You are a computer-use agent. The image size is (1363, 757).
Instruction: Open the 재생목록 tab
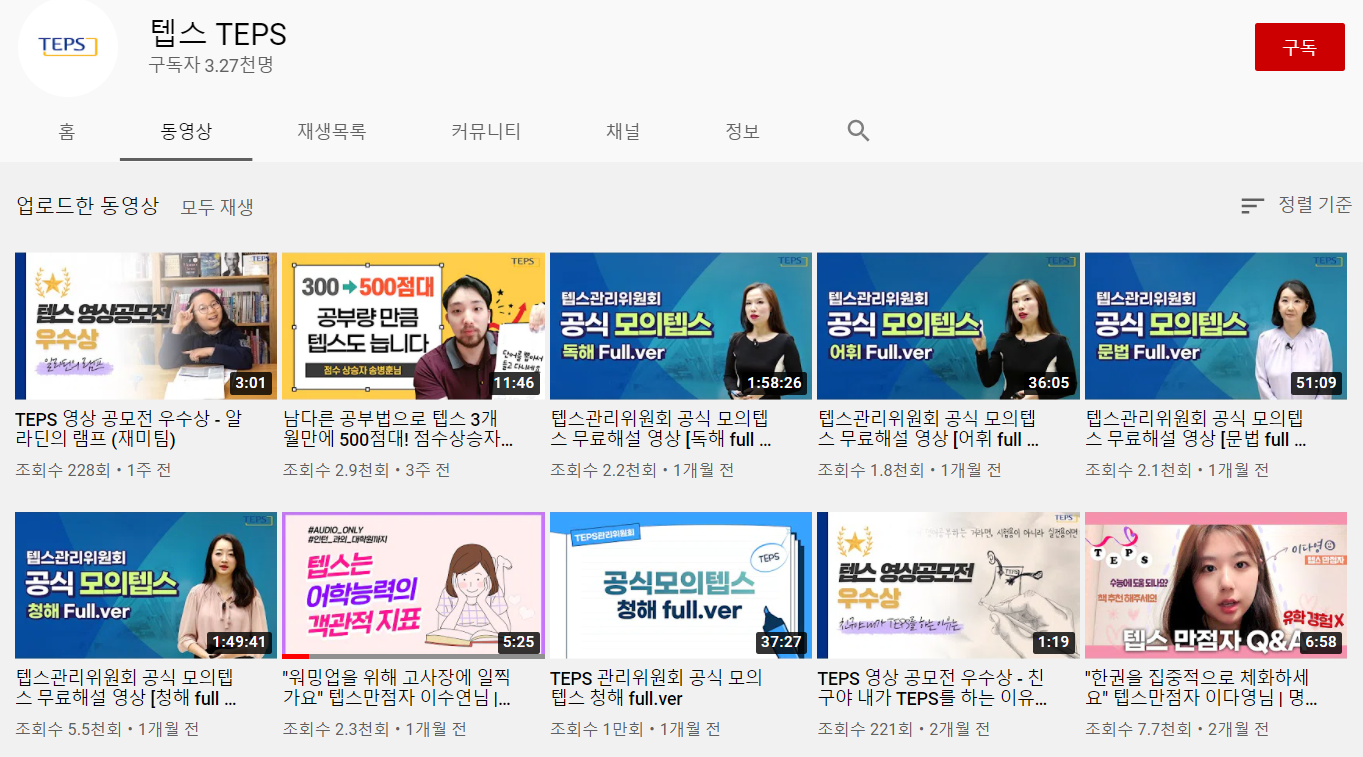(x=331, y=131)
